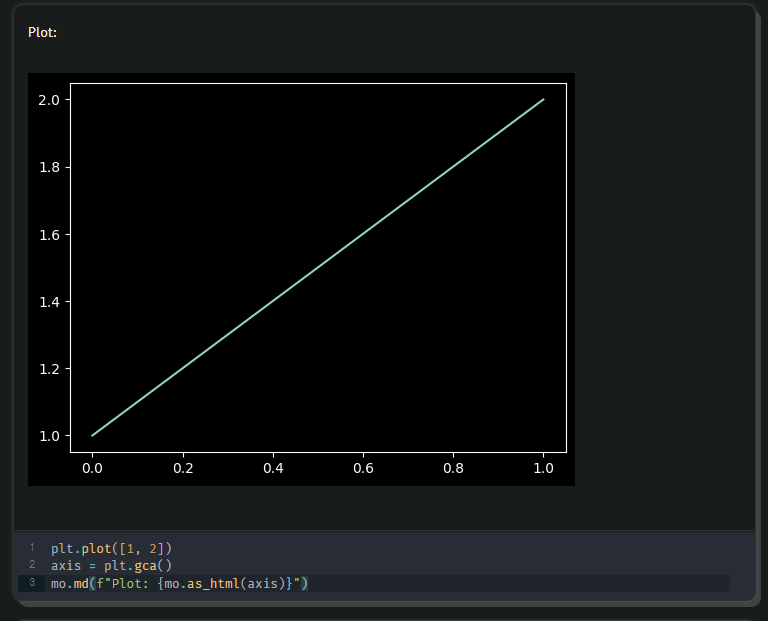Click the y-axis tick label 1.4
This screenshot has height=621, width=768.
tap(49, 302)
